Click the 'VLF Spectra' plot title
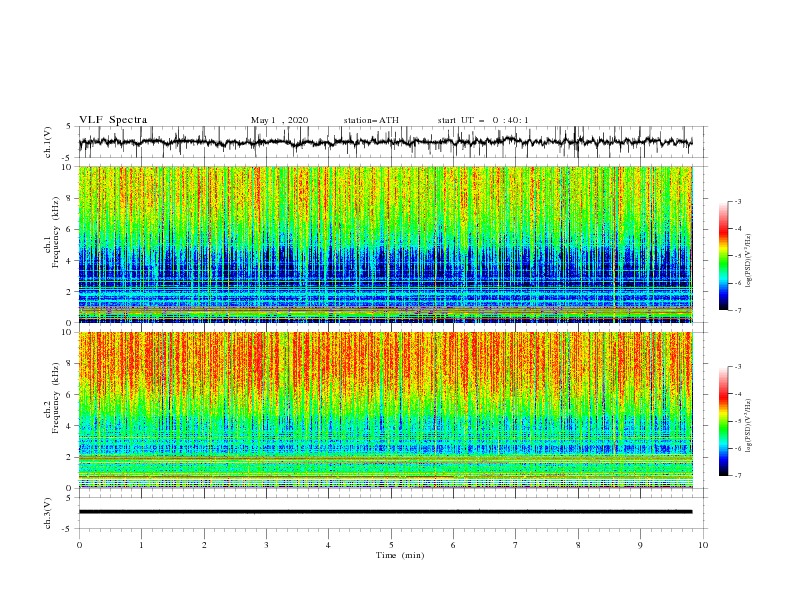 (113, 120)
